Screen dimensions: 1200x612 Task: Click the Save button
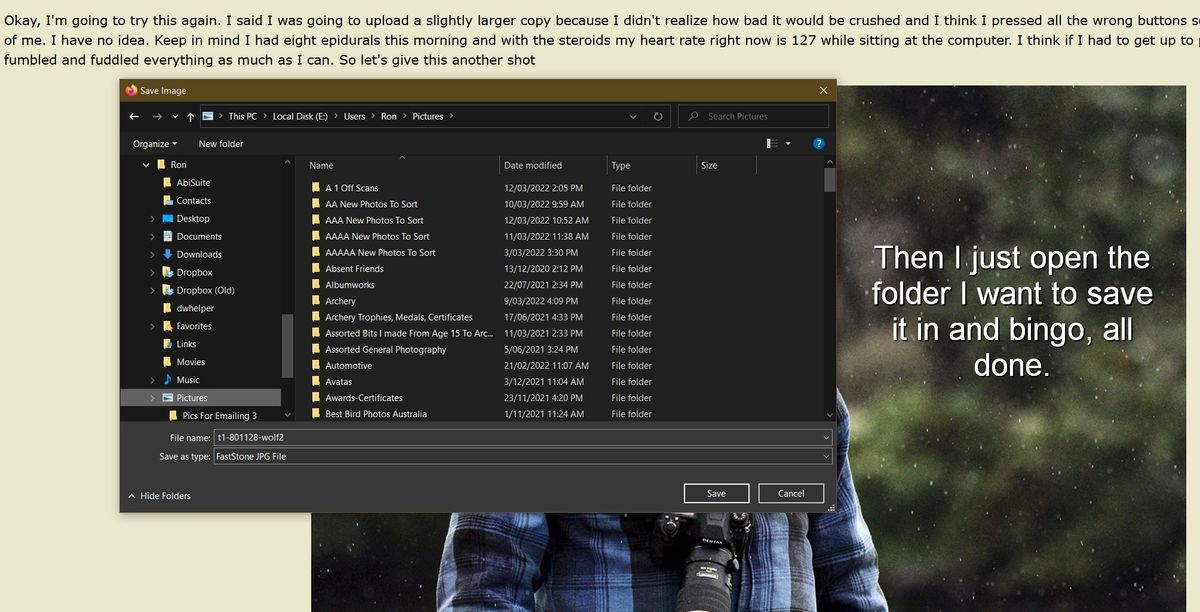(716, 493)
